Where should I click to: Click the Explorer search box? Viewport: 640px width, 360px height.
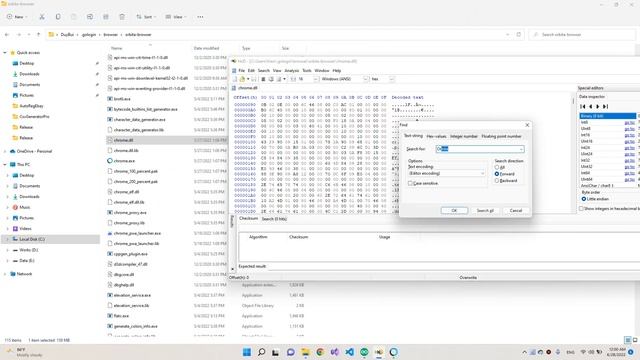point(582,35)
